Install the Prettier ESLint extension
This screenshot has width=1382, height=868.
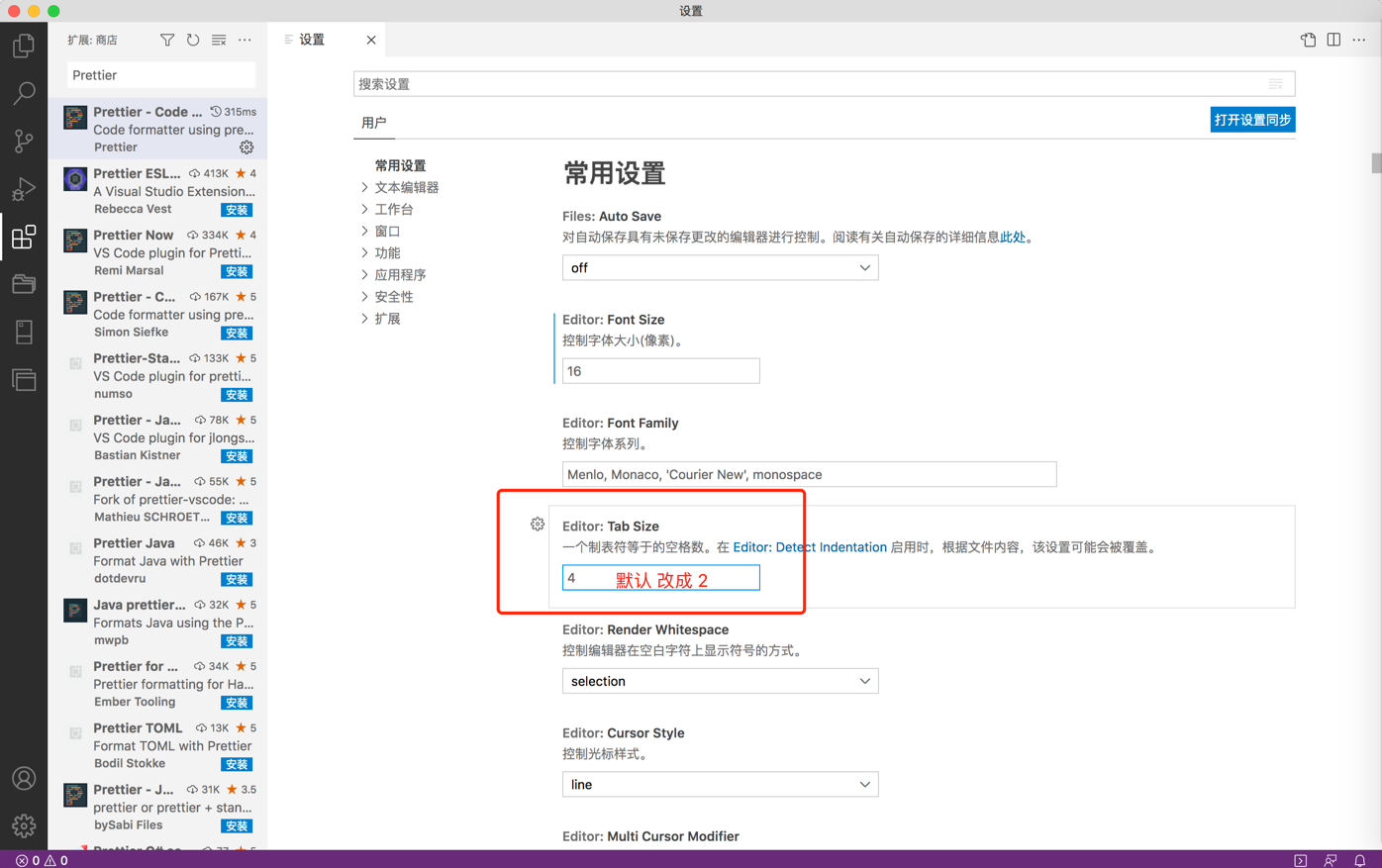pos(237,210)
